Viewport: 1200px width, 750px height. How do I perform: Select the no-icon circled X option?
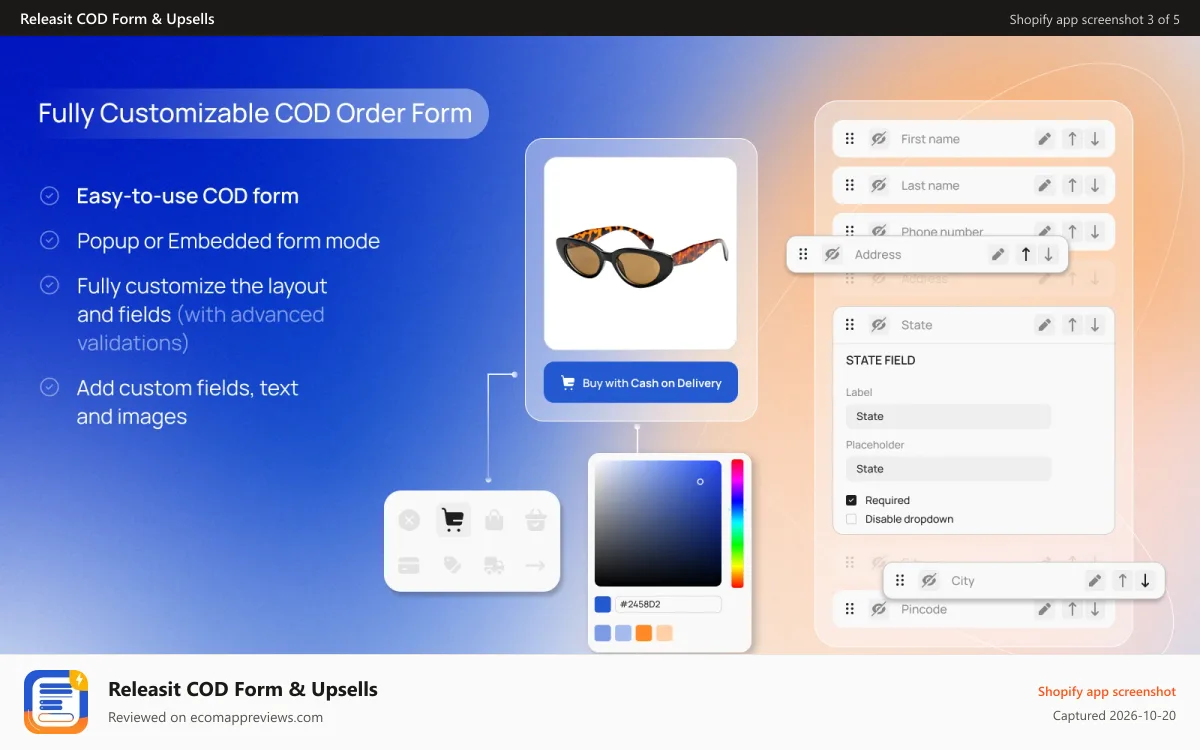pos(409,520)
